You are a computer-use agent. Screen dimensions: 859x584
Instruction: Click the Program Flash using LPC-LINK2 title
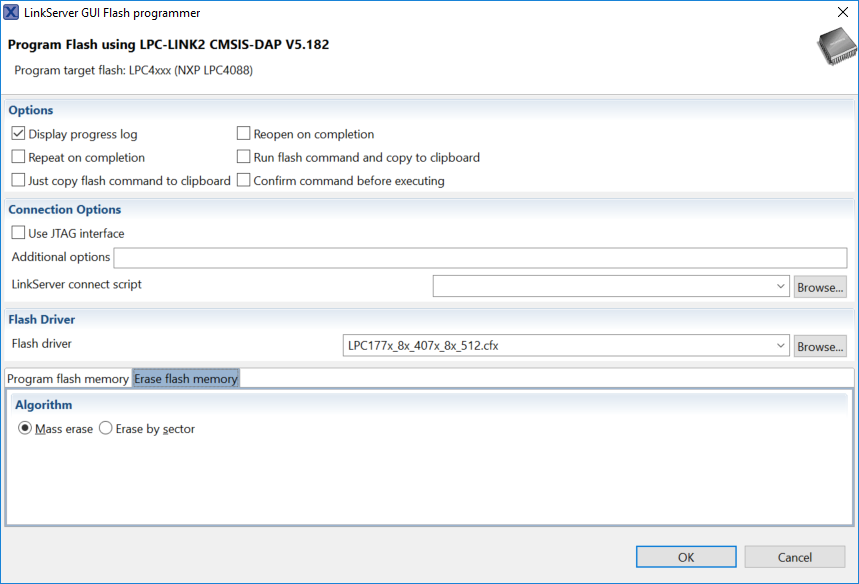point(168,44)
